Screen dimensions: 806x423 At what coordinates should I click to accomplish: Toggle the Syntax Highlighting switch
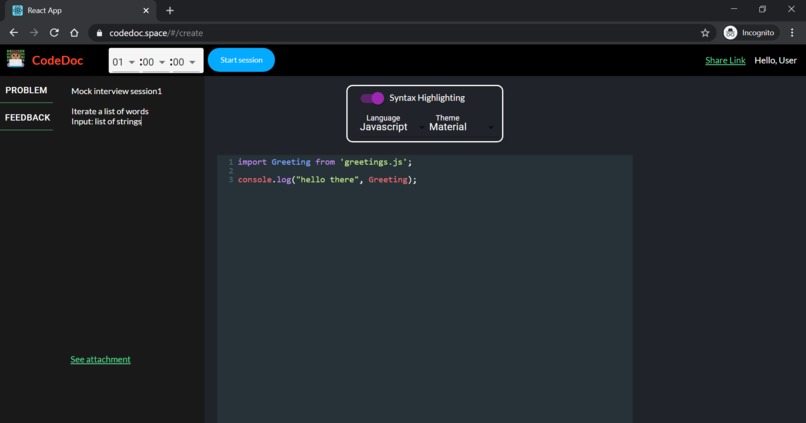pos(372,98)
